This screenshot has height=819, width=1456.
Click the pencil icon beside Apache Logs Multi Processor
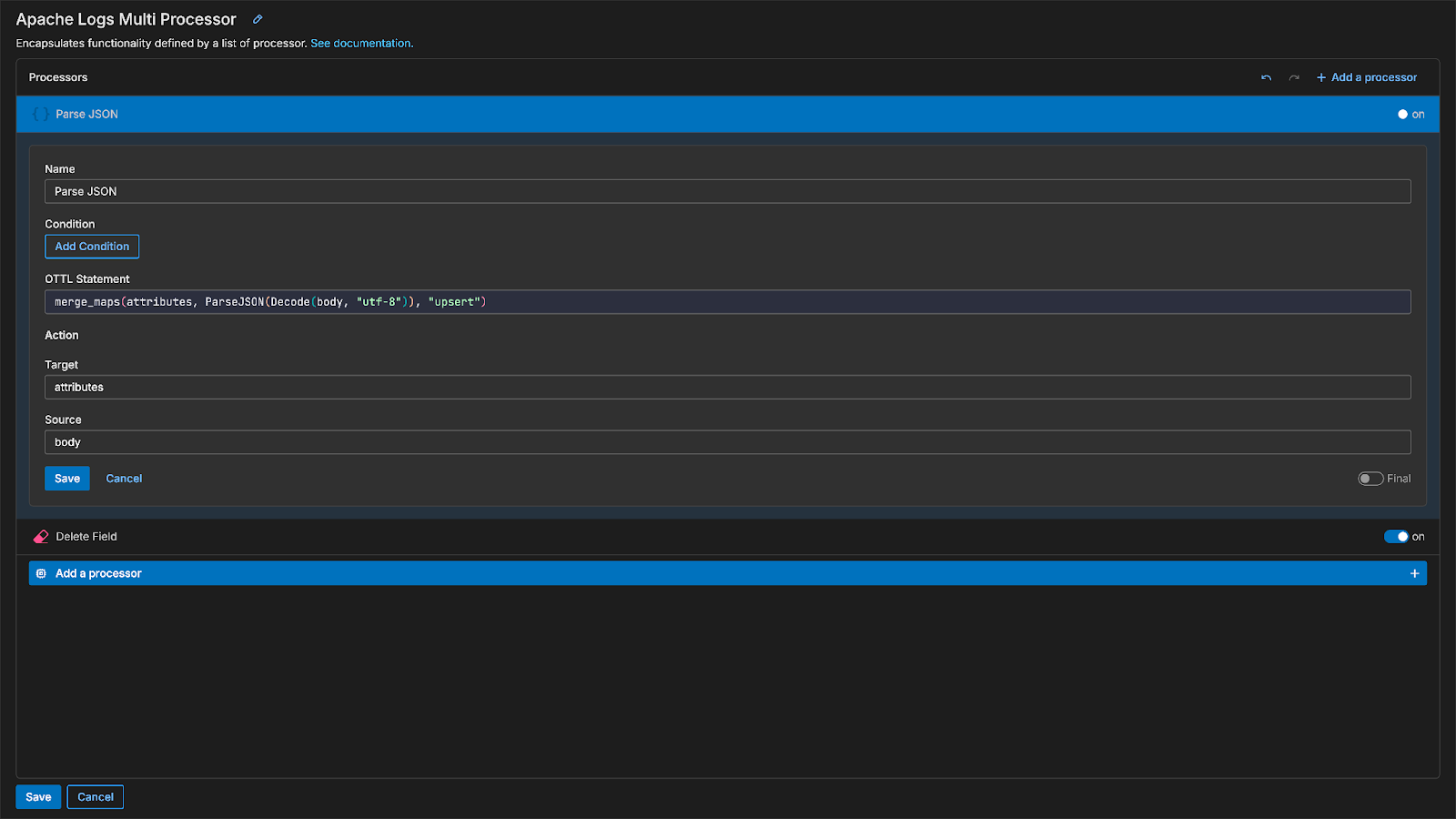(x=258, y=19)
